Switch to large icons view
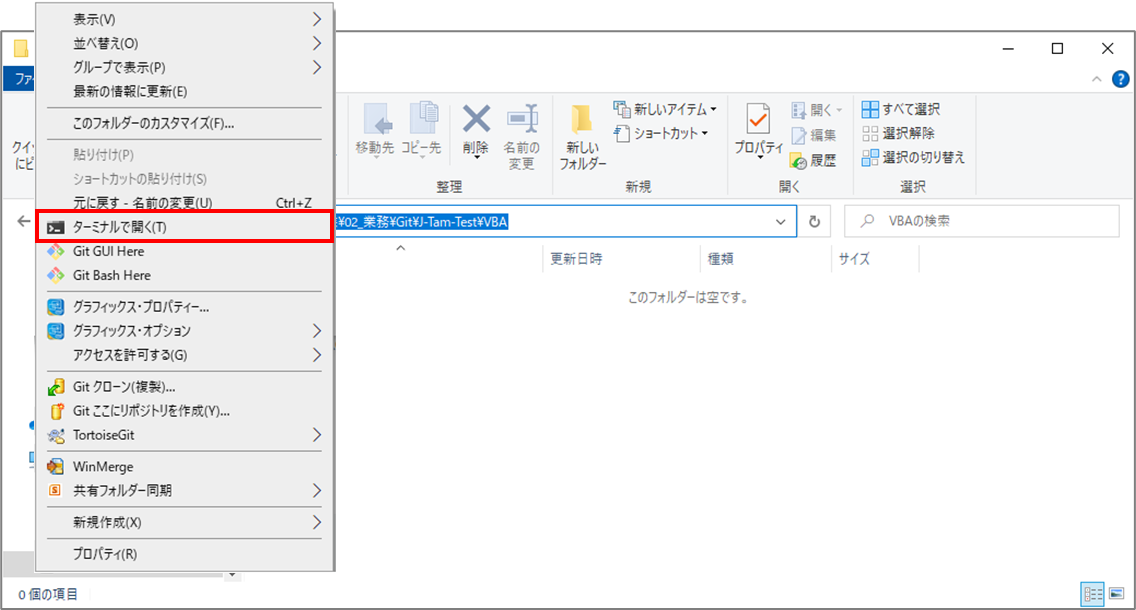This screenshot has height=610, width=1136. coord(1116,594)
